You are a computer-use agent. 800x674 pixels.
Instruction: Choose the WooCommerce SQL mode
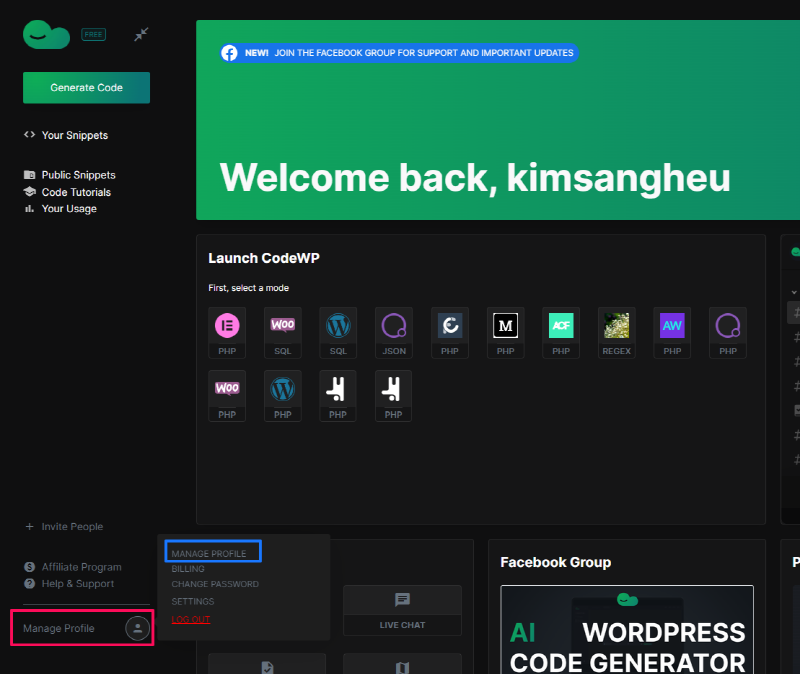pyautogui.click(x=283, y=326)
